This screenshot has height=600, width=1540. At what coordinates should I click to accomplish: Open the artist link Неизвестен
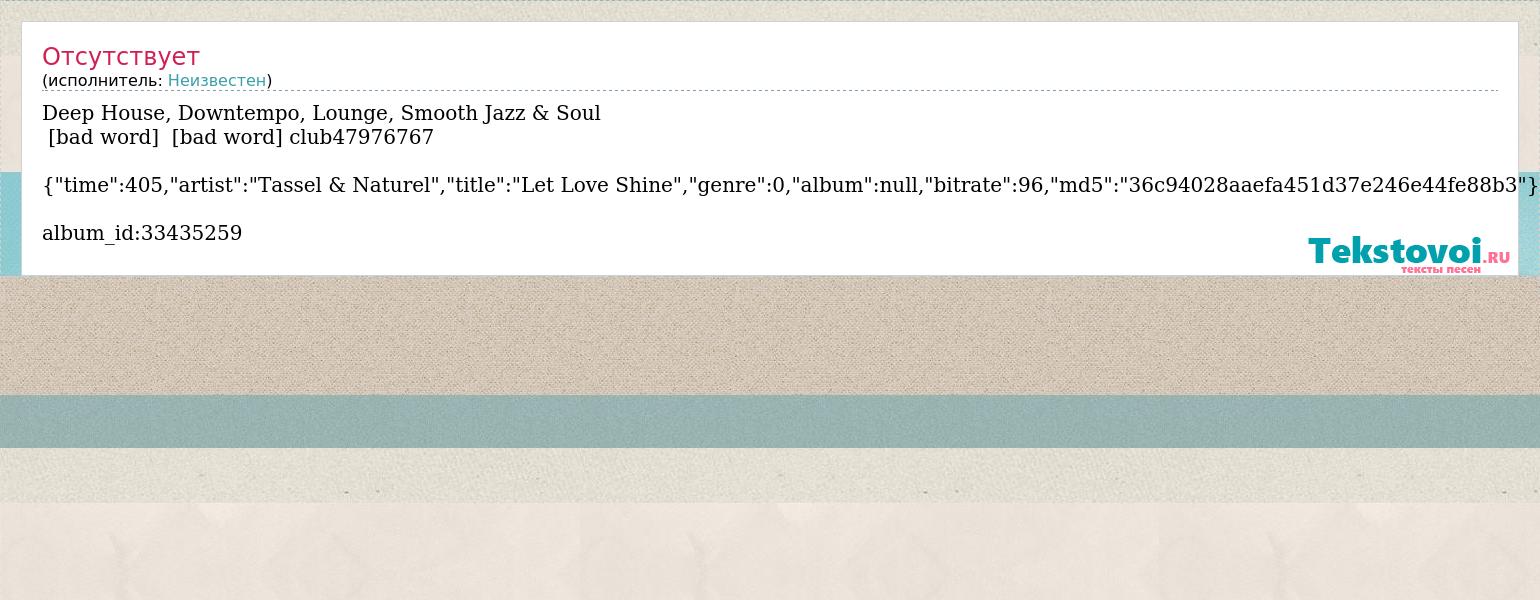click(x=217, y=80)
